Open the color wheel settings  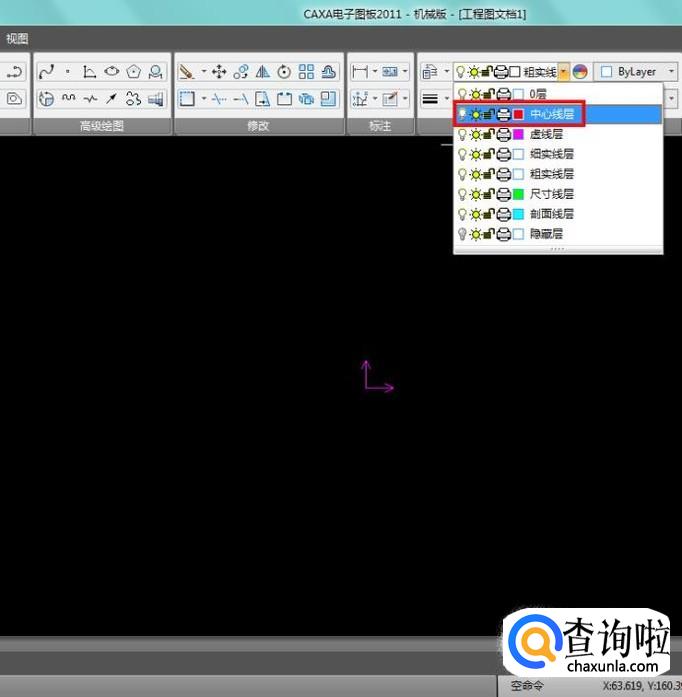pos(580,72)
